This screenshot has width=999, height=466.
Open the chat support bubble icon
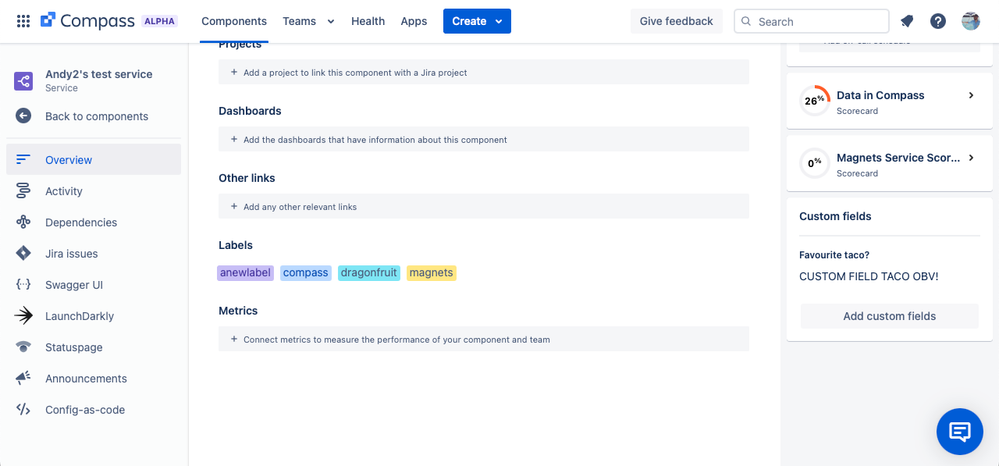pyautogui.click(x=959, y=432)
